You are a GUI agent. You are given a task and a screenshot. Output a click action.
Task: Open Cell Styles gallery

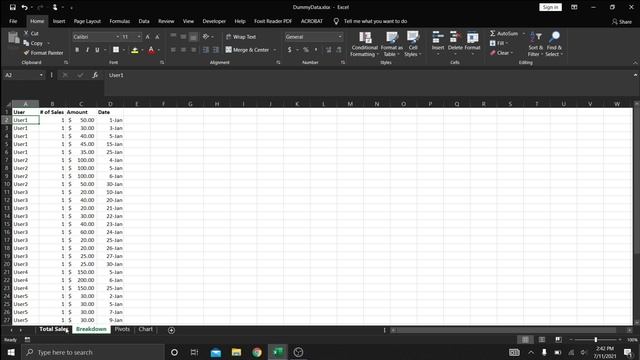click(413, 44)
